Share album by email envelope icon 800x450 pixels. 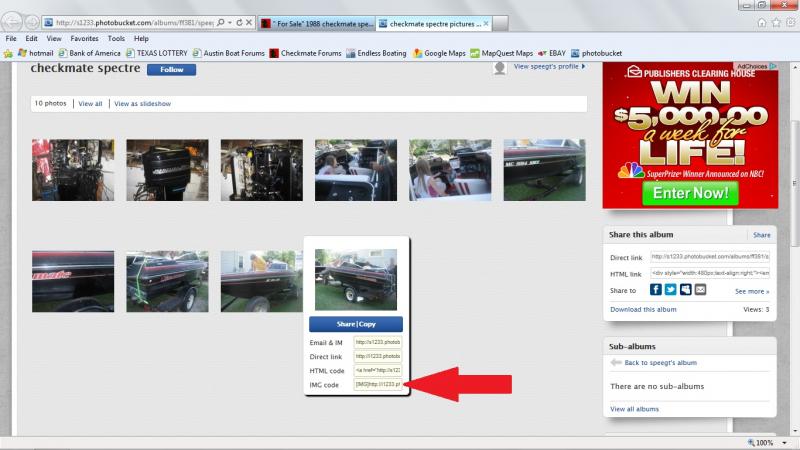tap(700, 290)
